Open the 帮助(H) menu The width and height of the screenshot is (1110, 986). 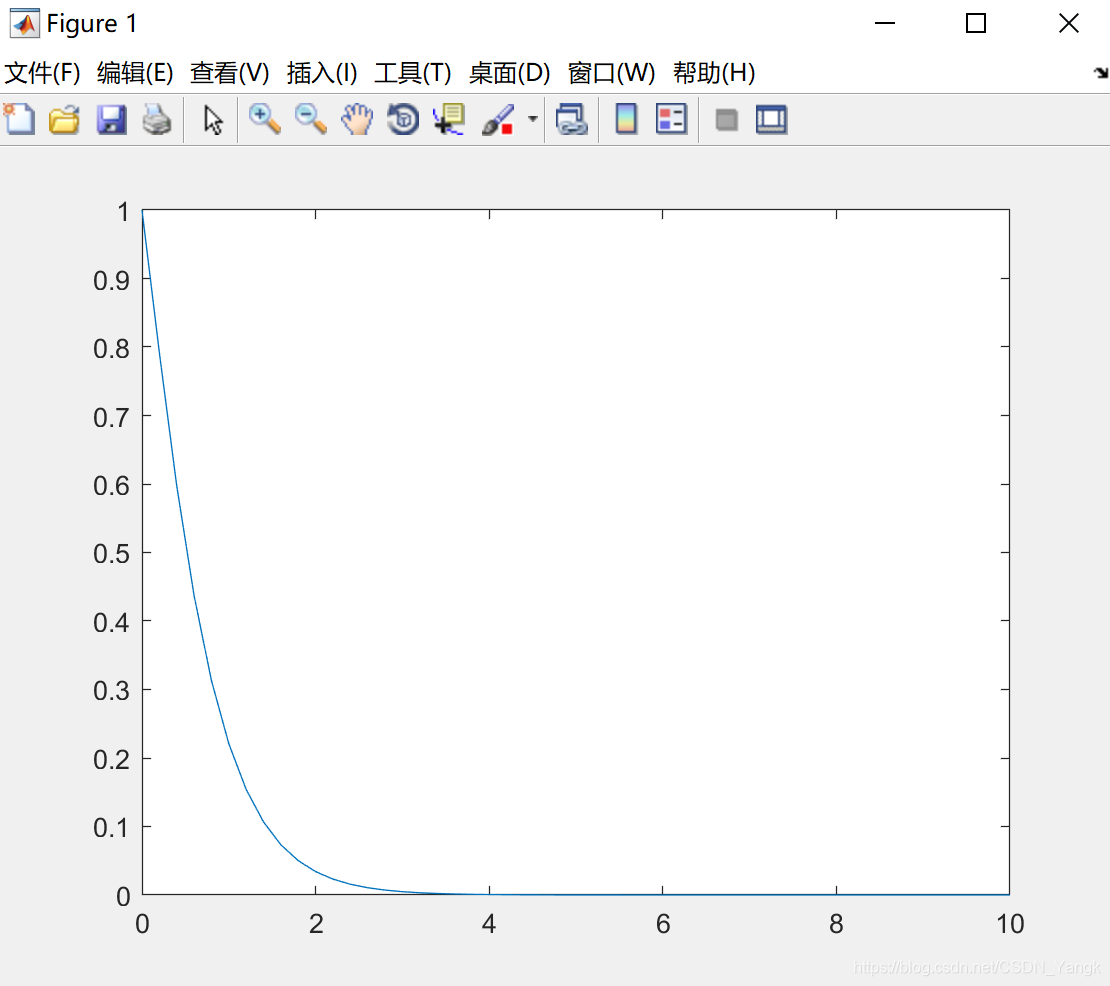(x=714, y=73)
